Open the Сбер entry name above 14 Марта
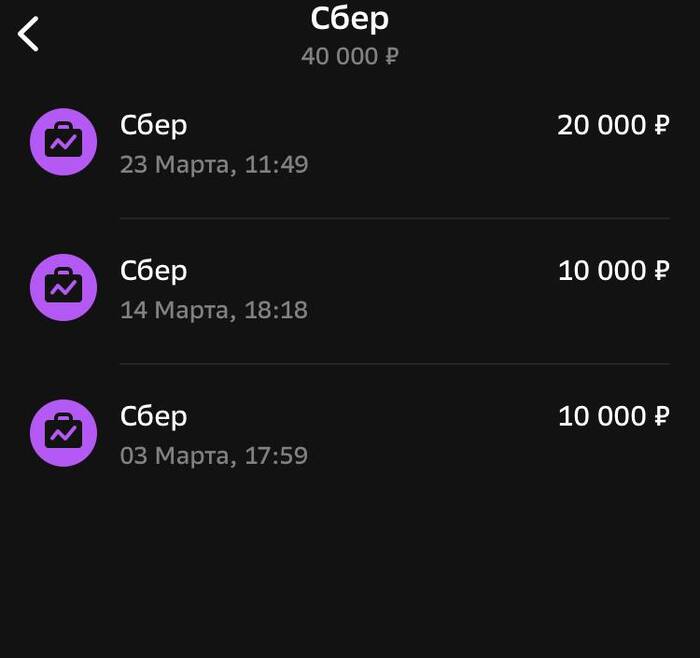Screen dimensions: 700x658 (153, 270)
